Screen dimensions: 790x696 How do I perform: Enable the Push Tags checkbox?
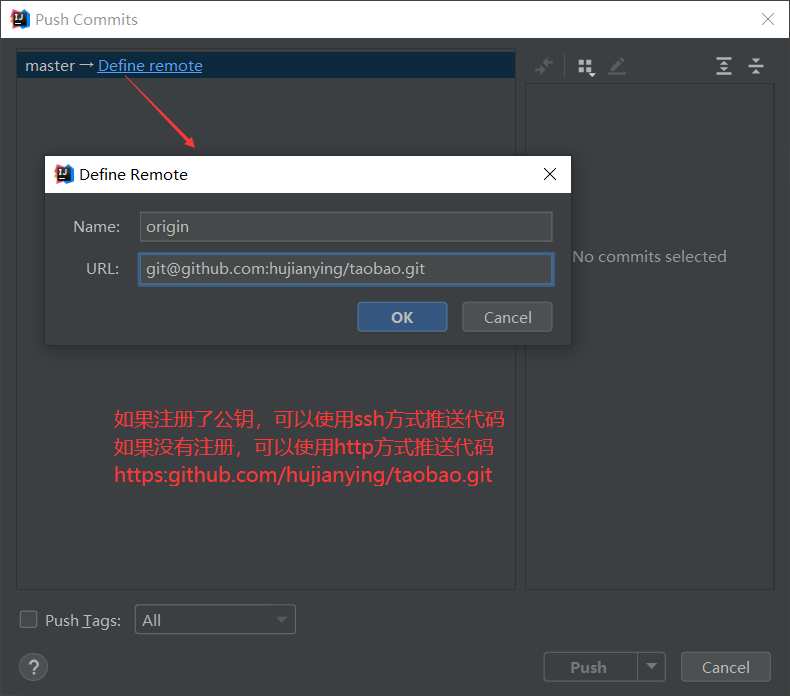coord(28,619)
